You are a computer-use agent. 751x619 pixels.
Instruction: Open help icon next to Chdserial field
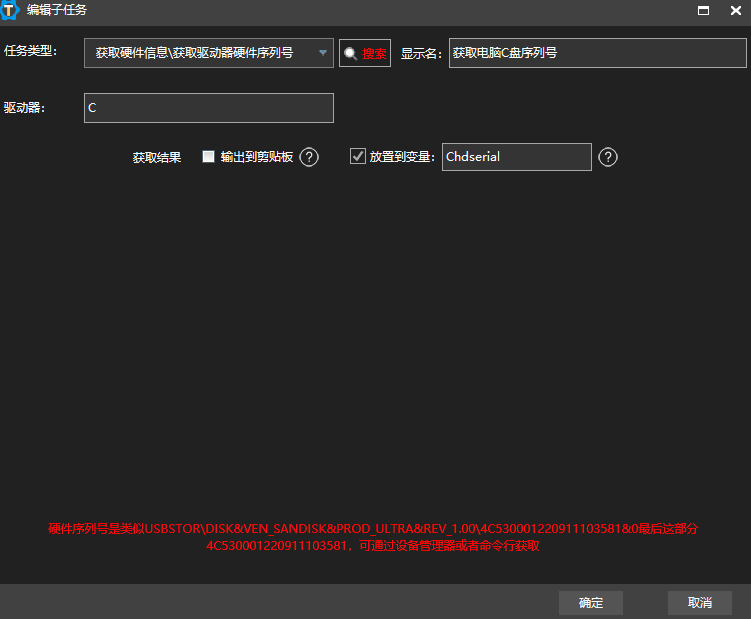click(x=607, y=157)
